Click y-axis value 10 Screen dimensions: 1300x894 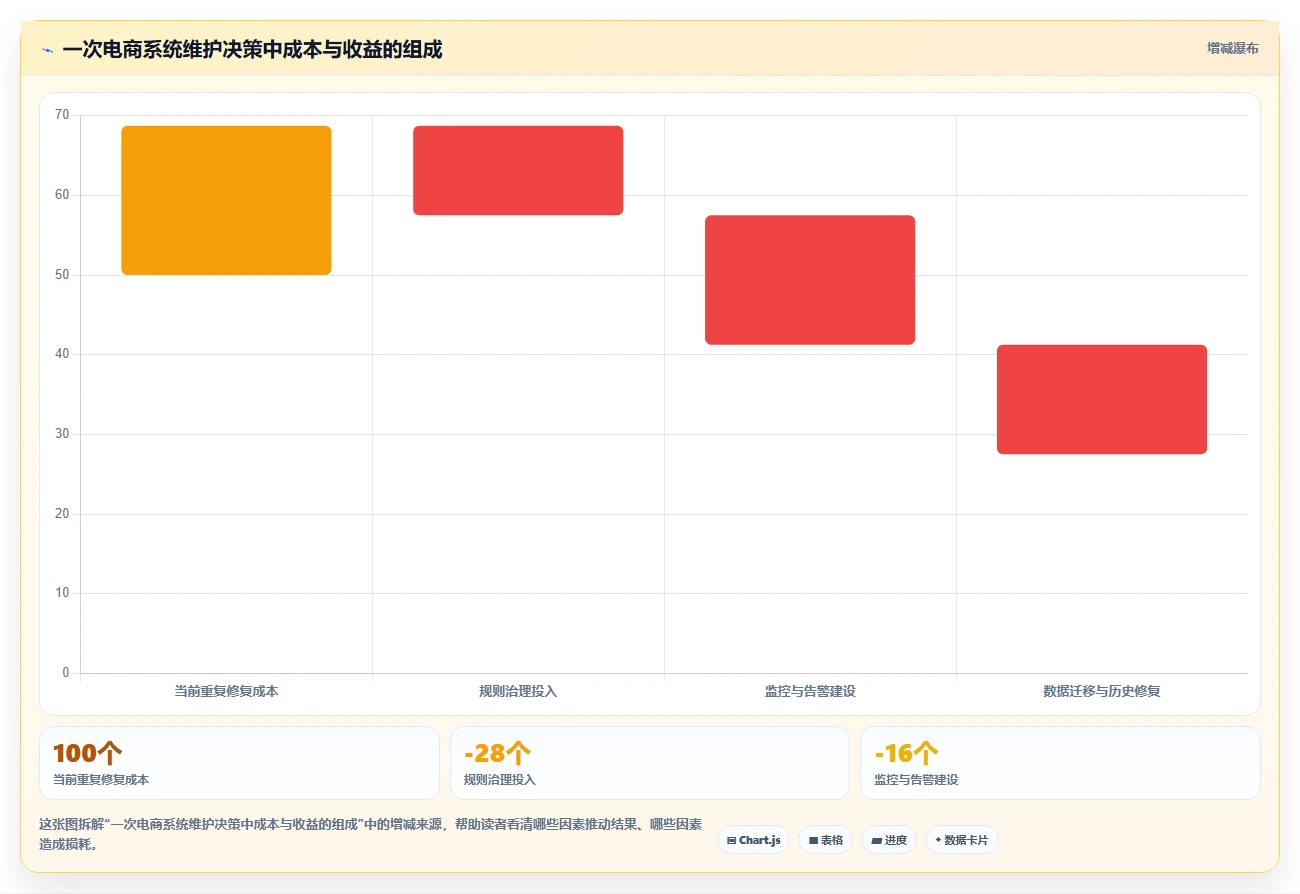point(62,593)
